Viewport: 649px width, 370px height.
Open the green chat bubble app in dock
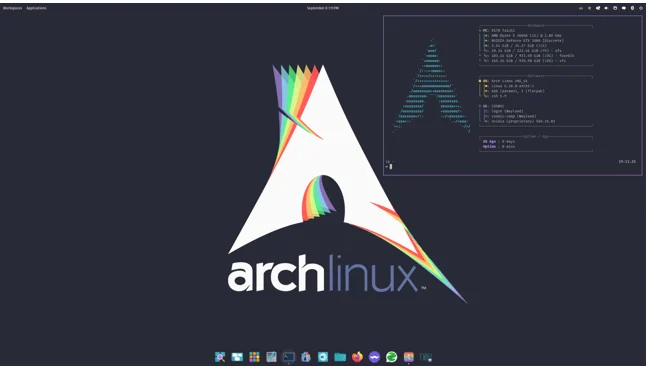pyautogui.click(x=392, y=357)
